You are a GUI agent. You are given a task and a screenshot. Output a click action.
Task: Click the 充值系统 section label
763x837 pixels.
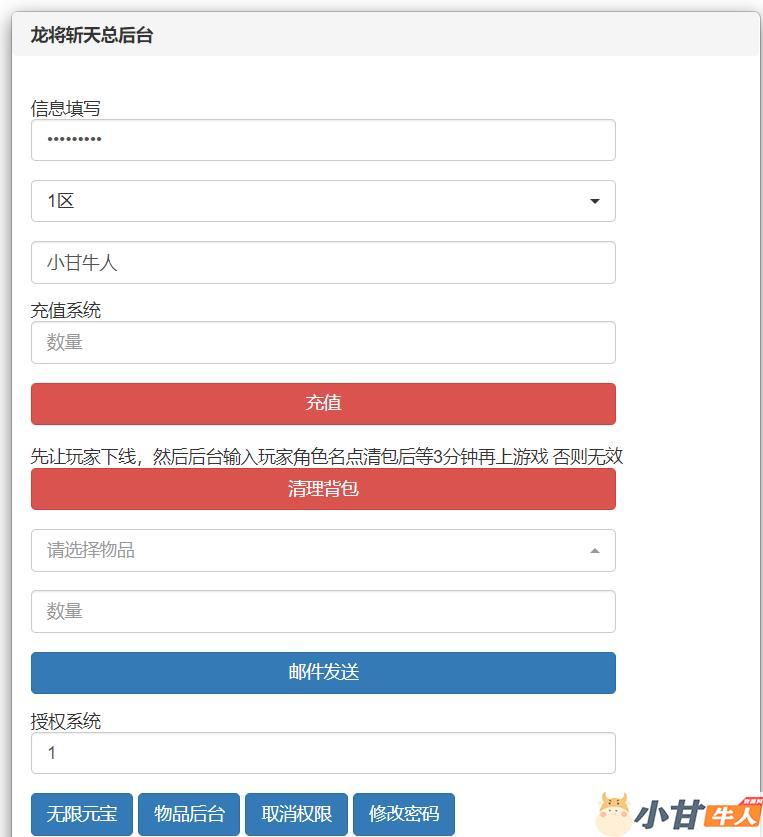[66, 310]
